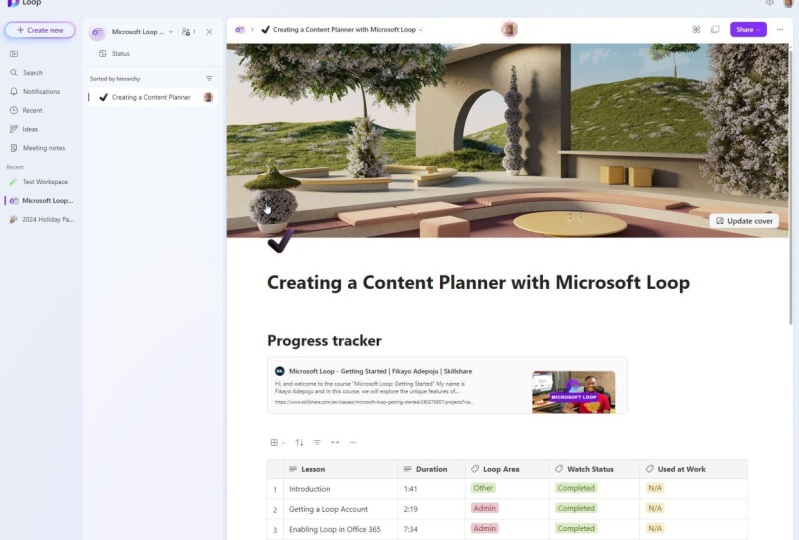Click the user profile avatar at top right
The image size is (799, 540).
tap(787, 3)
